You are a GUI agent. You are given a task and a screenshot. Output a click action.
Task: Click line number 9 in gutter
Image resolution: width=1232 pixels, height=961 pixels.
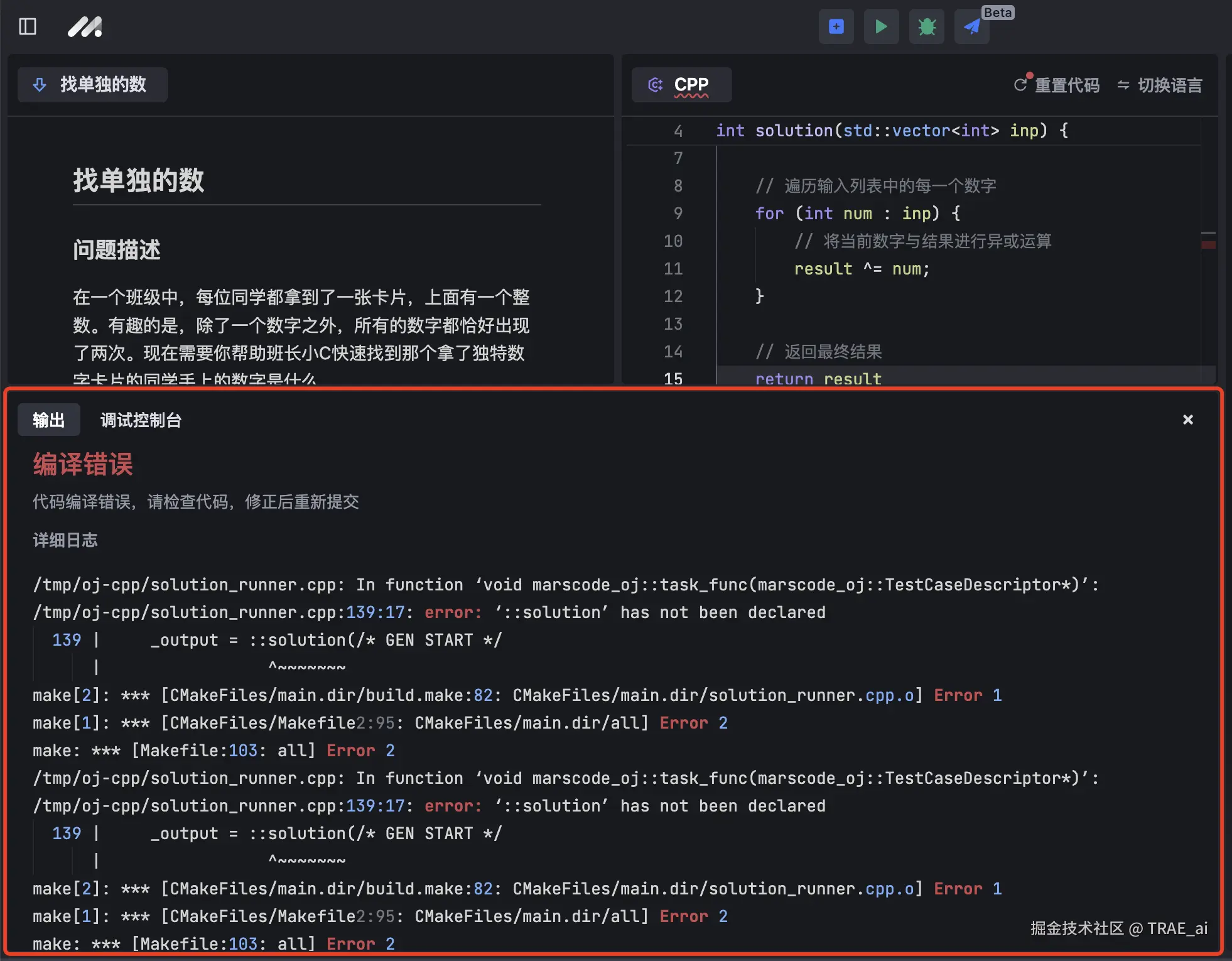pos(678,214)
